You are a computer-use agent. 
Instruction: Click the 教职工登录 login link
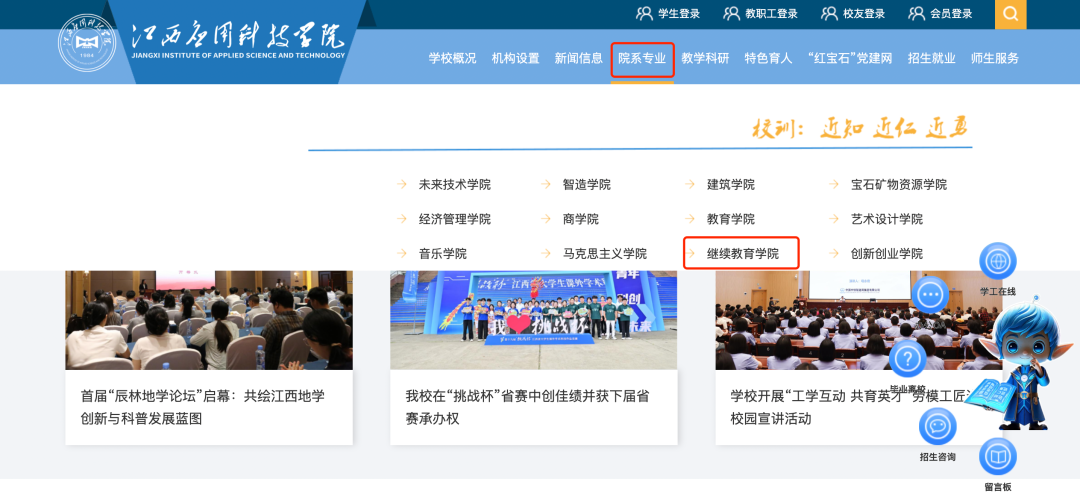point(771,14)
